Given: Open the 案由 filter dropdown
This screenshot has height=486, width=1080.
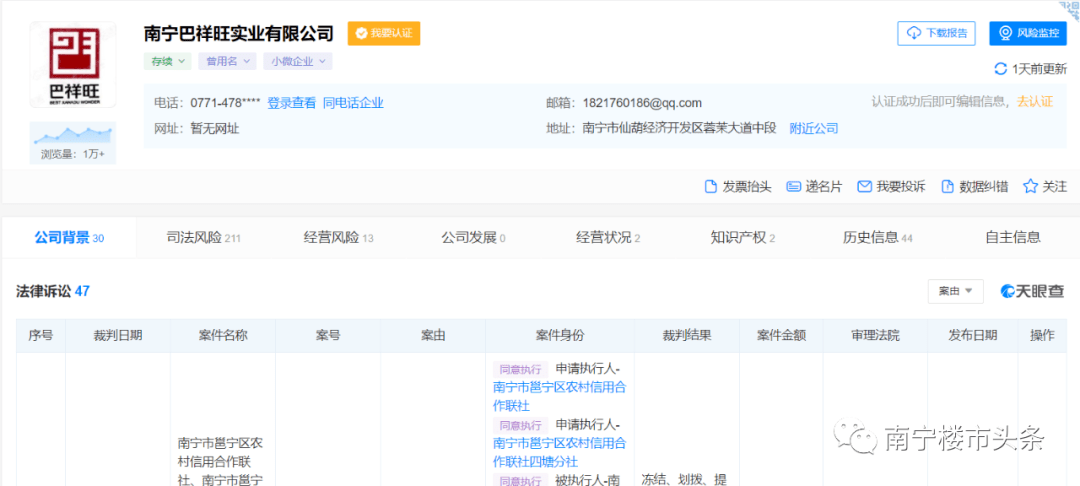Looking at the screenshot, I should [956, 291].
